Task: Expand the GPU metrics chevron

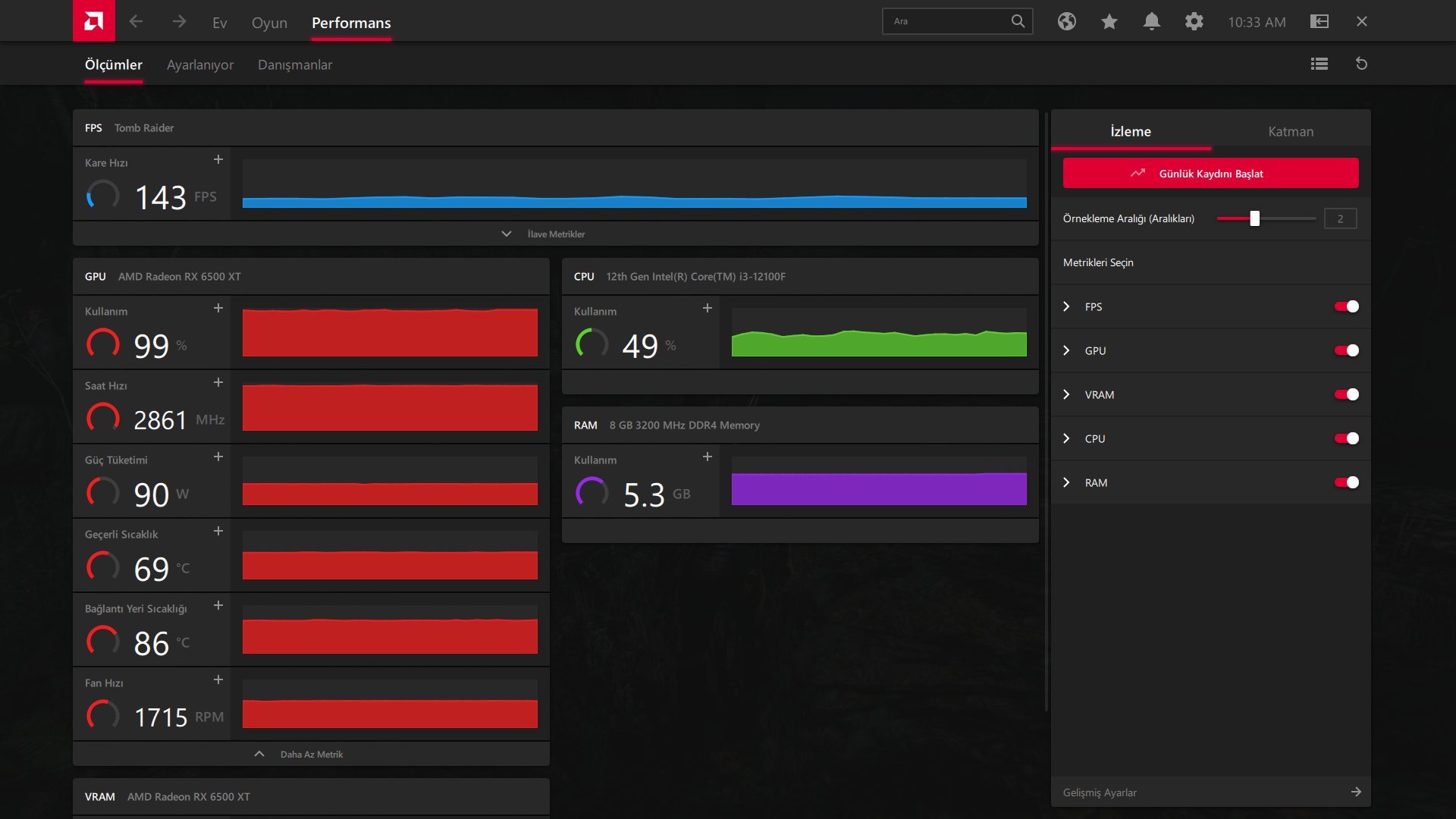Action: [1066, 350]
